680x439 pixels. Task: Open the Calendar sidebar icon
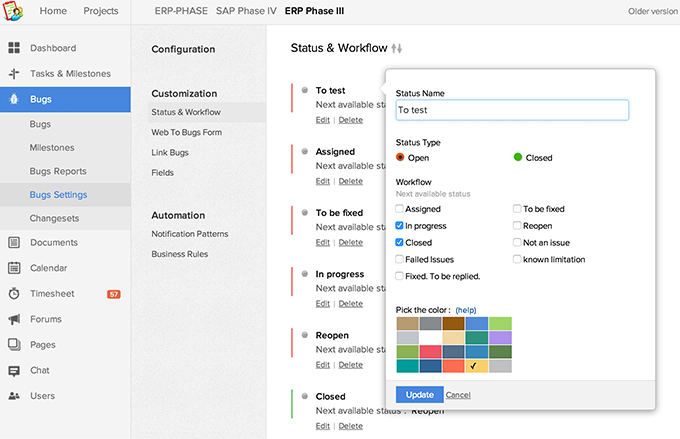click(14, 268)
